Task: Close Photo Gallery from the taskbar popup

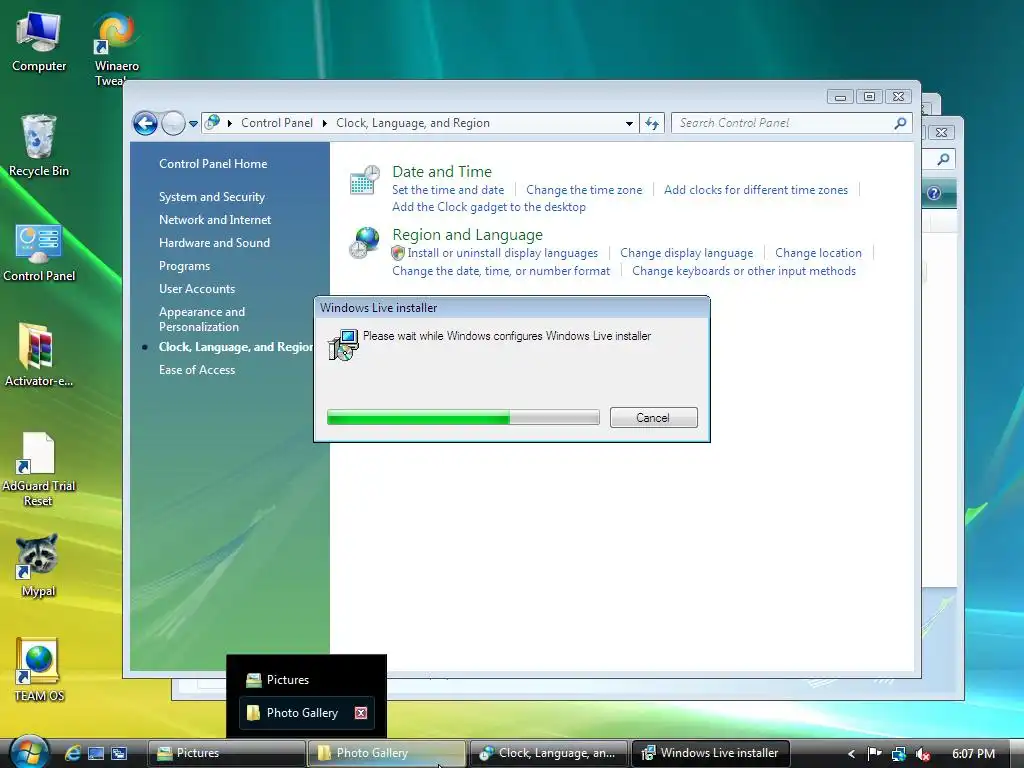Action: point(360,712)
